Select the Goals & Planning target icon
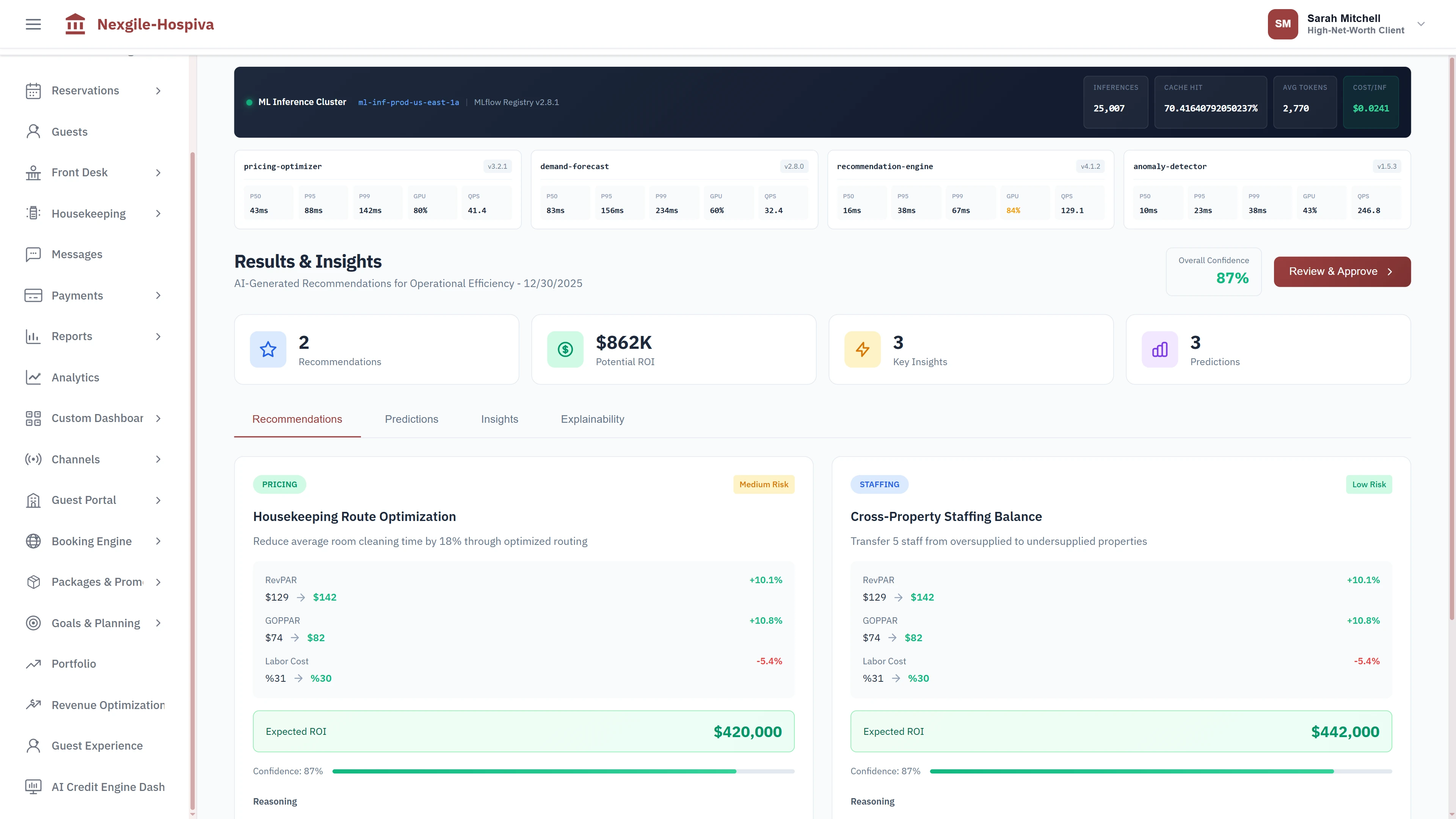Image resolution: width=1456 pixels, height=819 pixels. pyautogui.click(x=33, y=623)
